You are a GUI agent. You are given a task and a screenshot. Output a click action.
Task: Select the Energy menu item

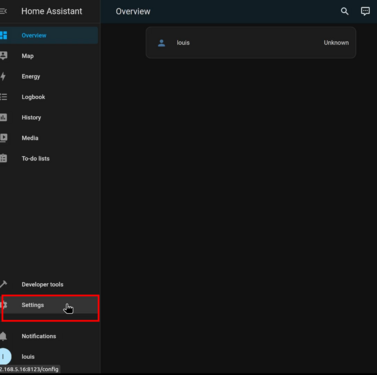click(49, 76)
